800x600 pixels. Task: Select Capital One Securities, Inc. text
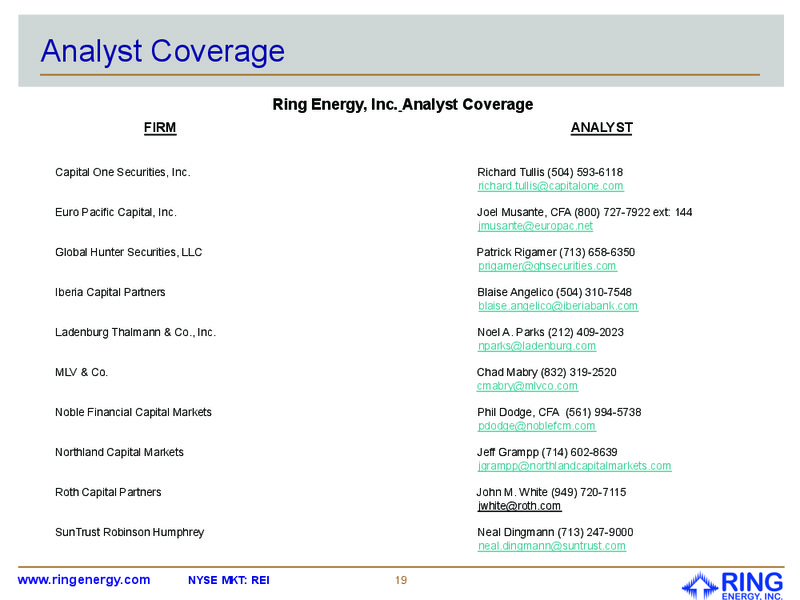pyautogui.click(x=122, y=172)
